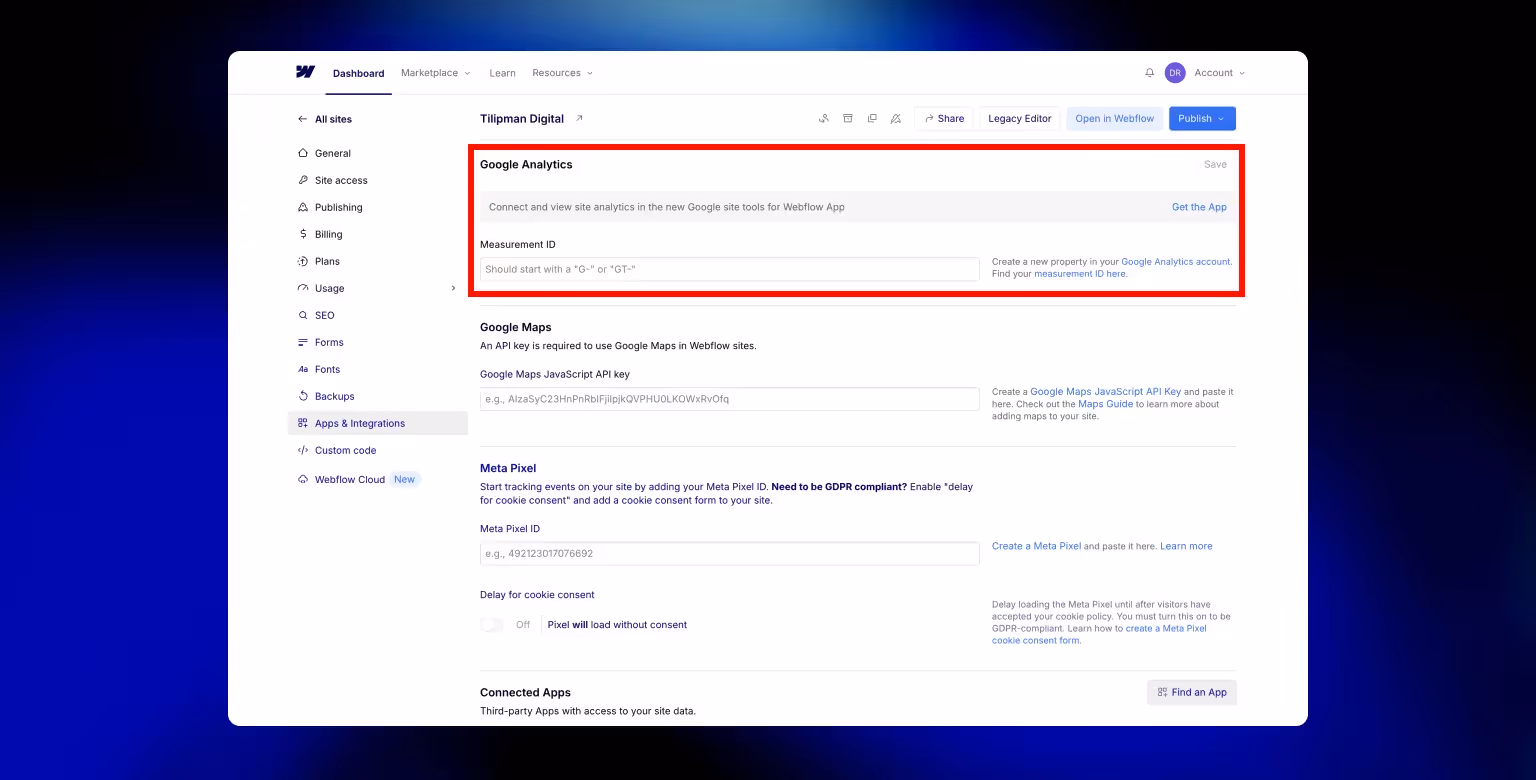Click the Webflow Cloud sidebar icon
This screenshot has width=1536, height=780.
point(302,479)
